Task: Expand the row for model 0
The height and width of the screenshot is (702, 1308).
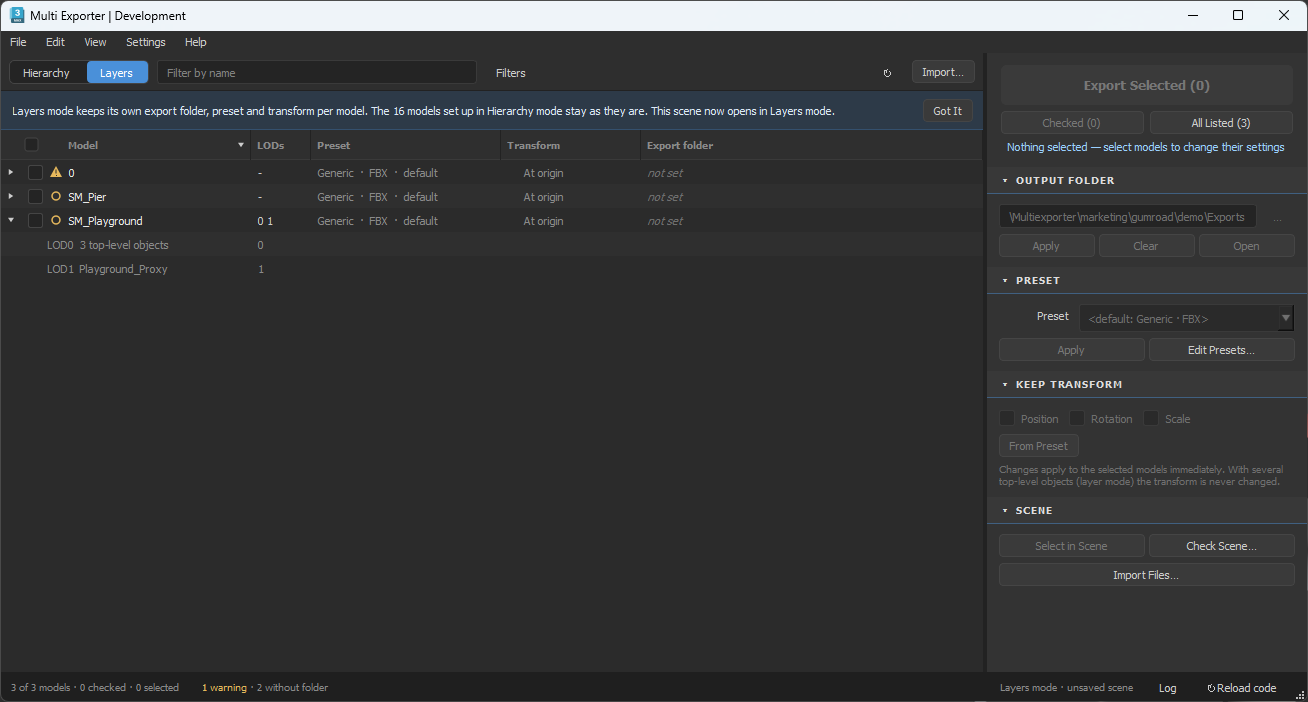Action: (11, 172)
